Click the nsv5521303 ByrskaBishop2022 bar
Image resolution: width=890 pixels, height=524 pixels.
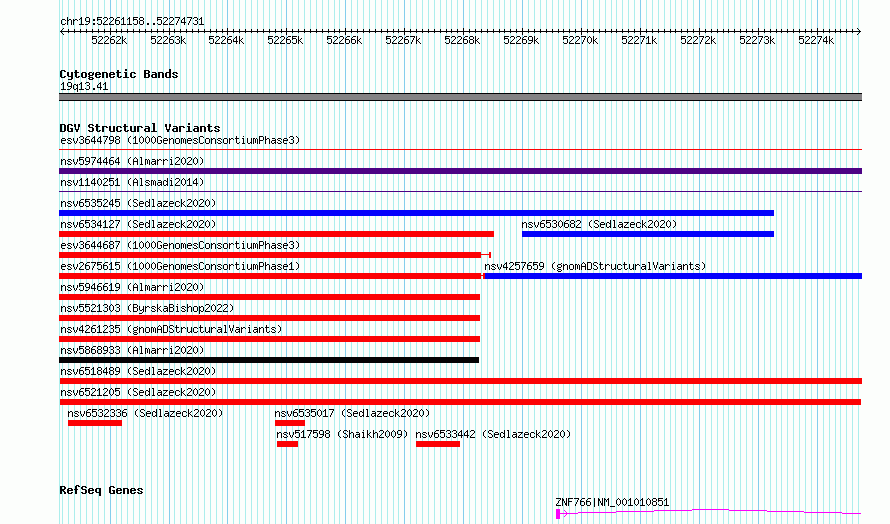coord(270,318)
